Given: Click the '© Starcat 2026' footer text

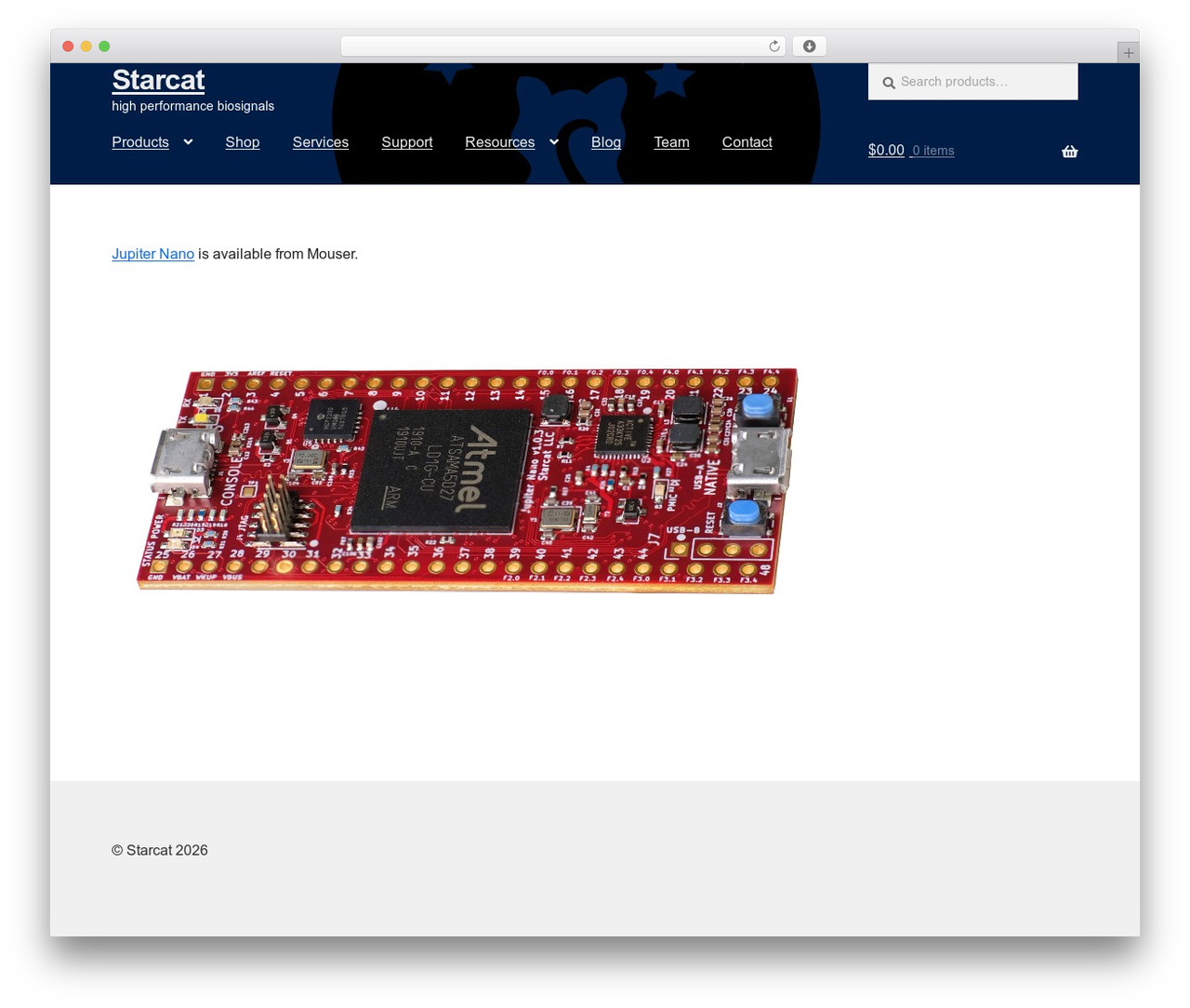Looking at the screenshot, I should pos(160,850).
